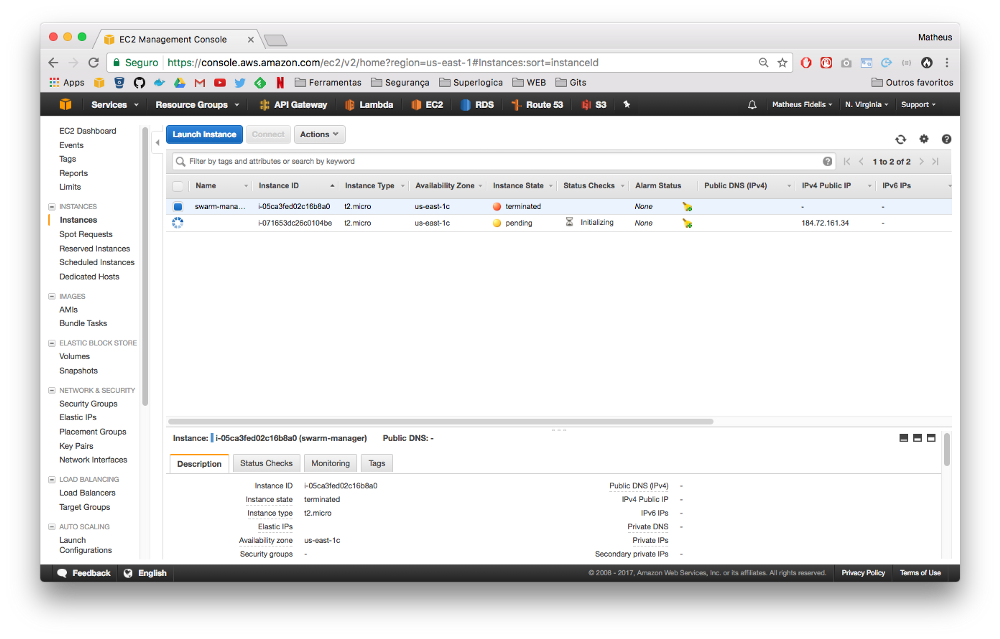Click the pin shortcuts icon in navbar
This screenshot has width=1000, height=639.
(x=626, y=105)
